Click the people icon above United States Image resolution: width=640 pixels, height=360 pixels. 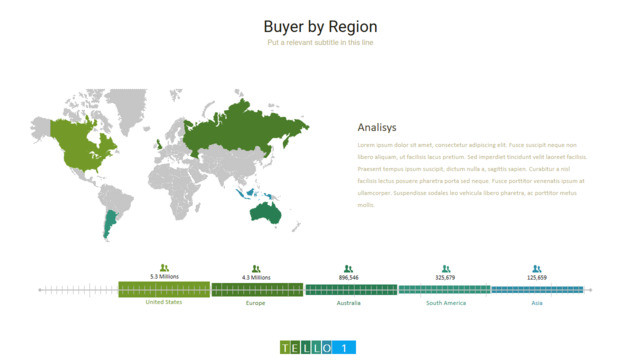click(x=164, y=268)
